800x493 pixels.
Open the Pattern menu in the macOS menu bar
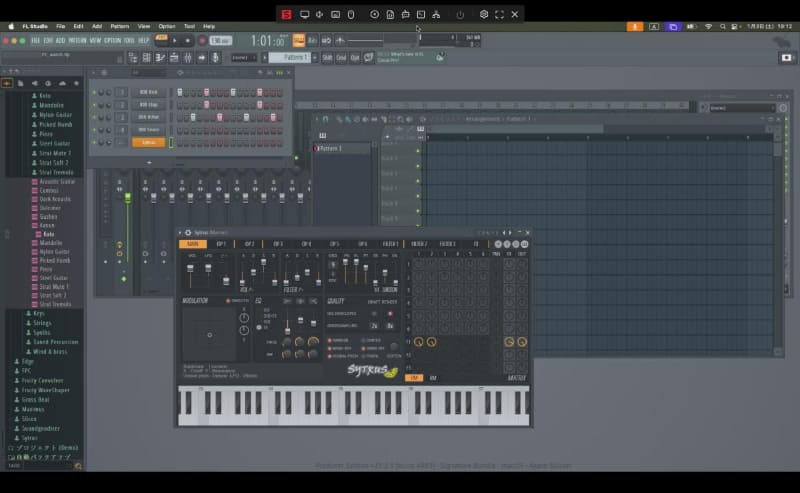(x=120, y=27)
